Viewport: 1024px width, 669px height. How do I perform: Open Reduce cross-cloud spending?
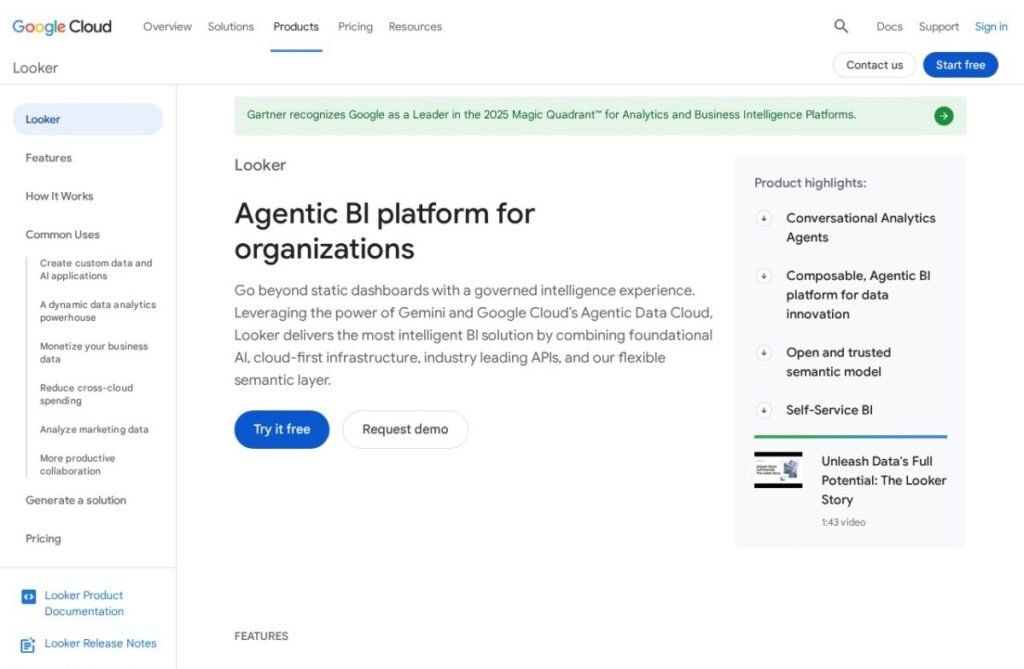[x=86, y=394]
